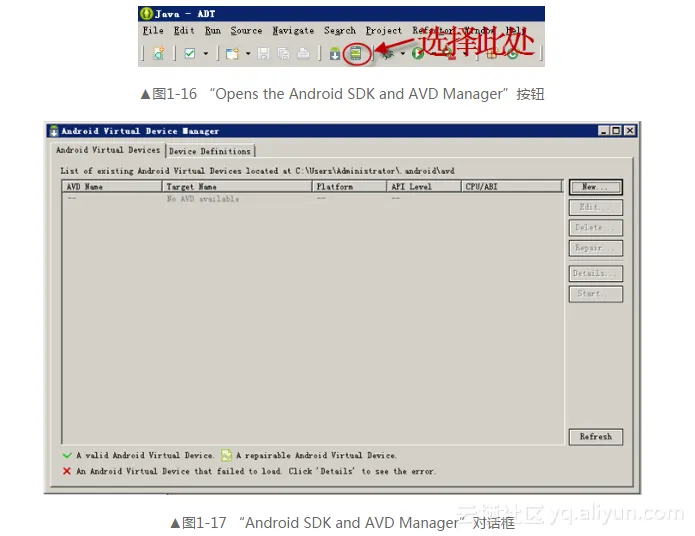
Task: Expand the Debug dropdown arrow
Action: pyautogui.click(x=402, y=54)
